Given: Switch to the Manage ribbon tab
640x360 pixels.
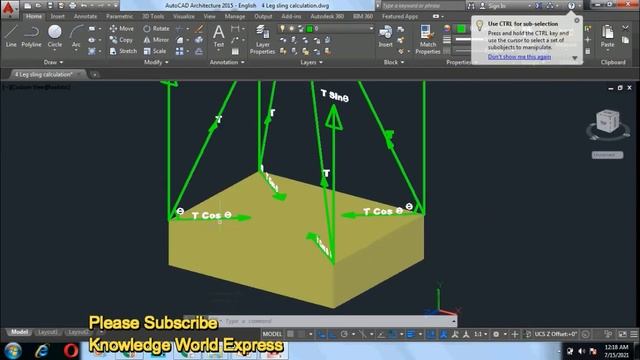Looking at the screenshot, I should point(235,16).
